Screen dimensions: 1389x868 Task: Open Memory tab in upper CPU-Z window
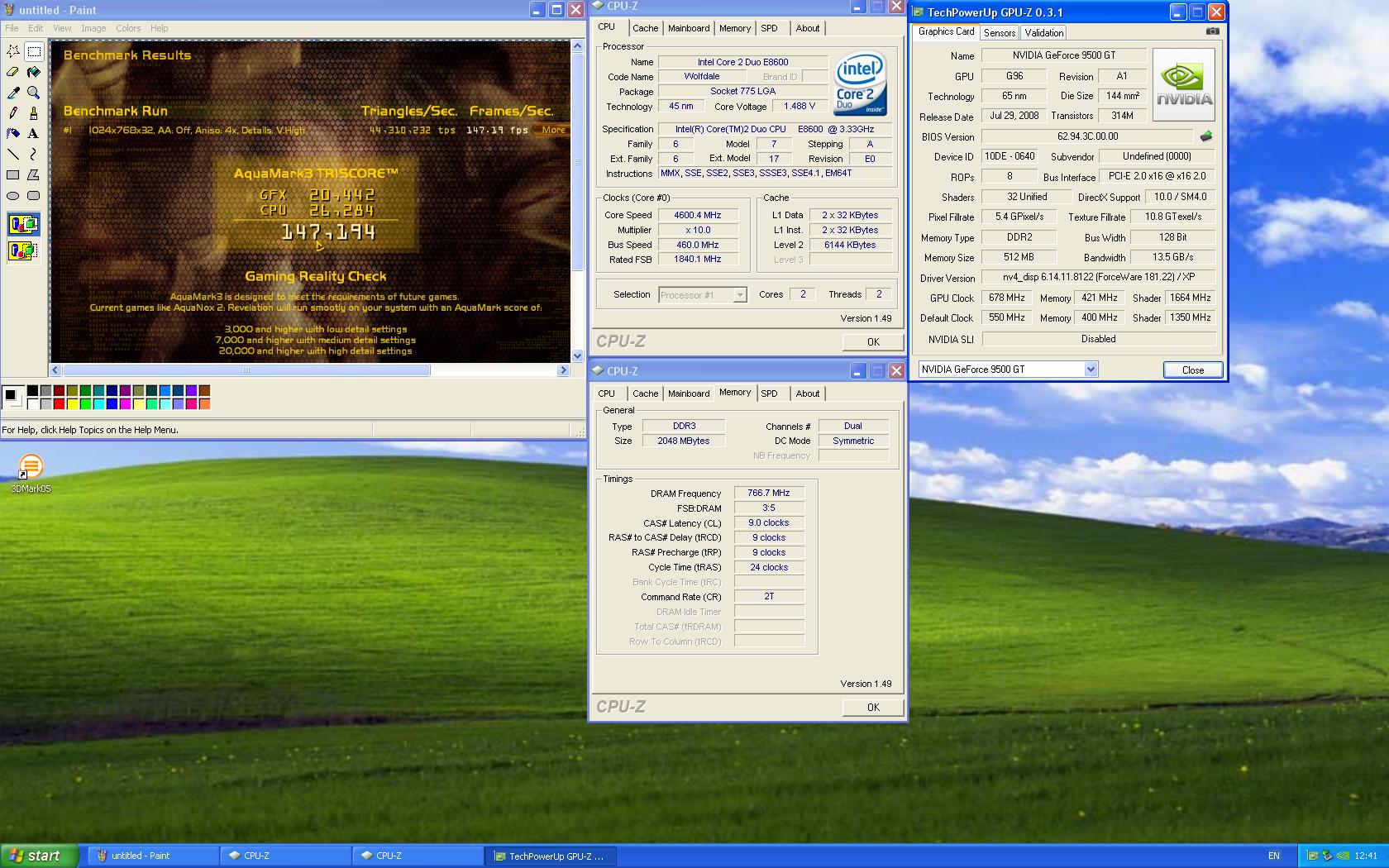click(734, 28)
